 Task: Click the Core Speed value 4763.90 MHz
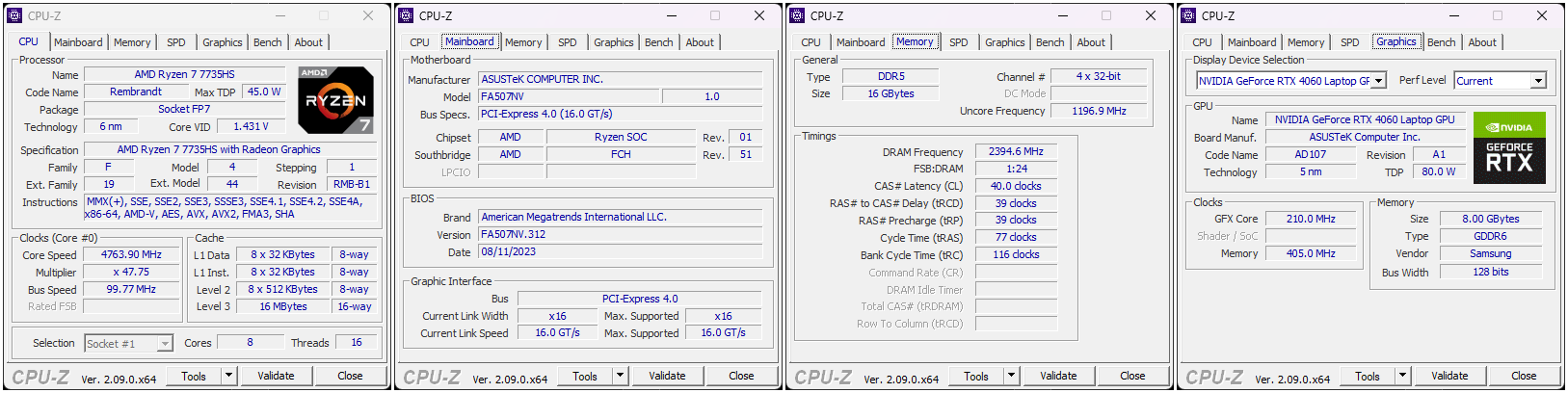pyautogui.click(x=131, y=255)
